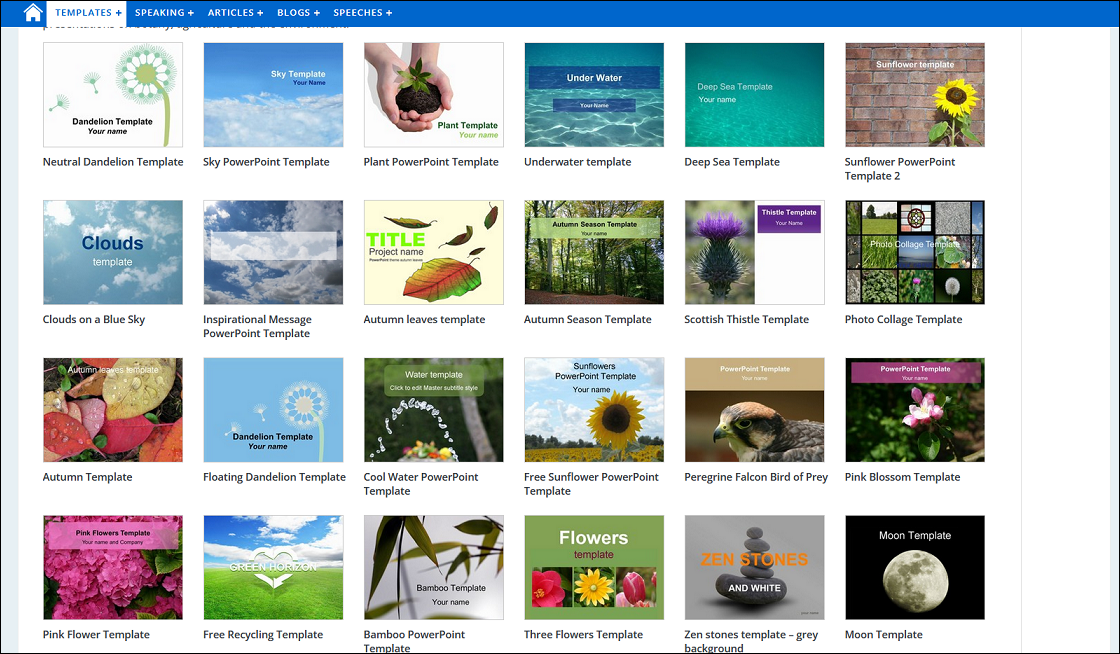
Task: Click the Clouds on a Blue Sky link
Action: click(x=94, y=320)
